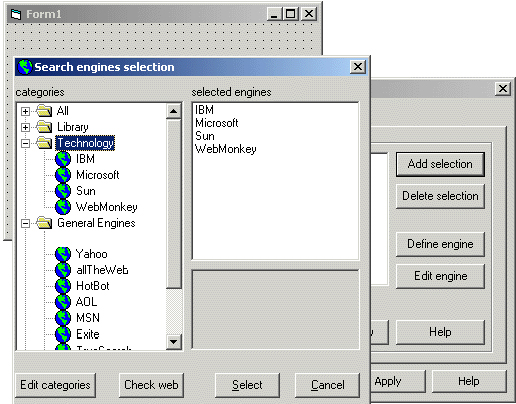Screen dimensions: 516x404
Task: Click the globe icon next to MSN
Action: [x=63, y=318]
